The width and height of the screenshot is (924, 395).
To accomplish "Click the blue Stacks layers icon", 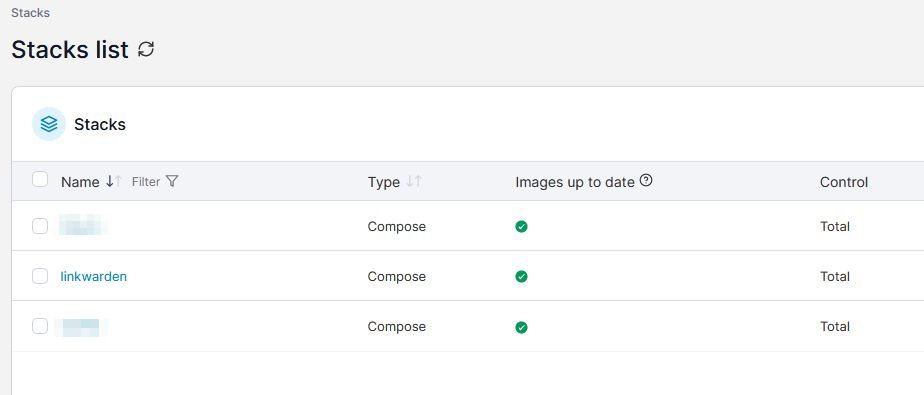I will tap(49, 124).
